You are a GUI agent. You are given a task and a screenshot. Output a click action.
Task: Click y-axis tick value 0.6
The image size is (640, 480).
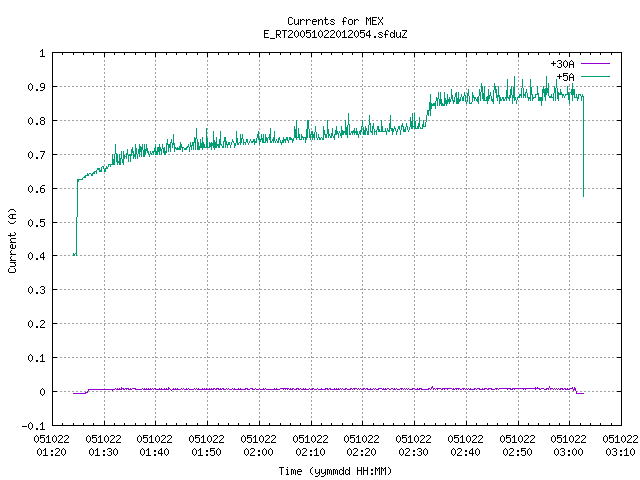pyautogui.click(x=36, y=189)
